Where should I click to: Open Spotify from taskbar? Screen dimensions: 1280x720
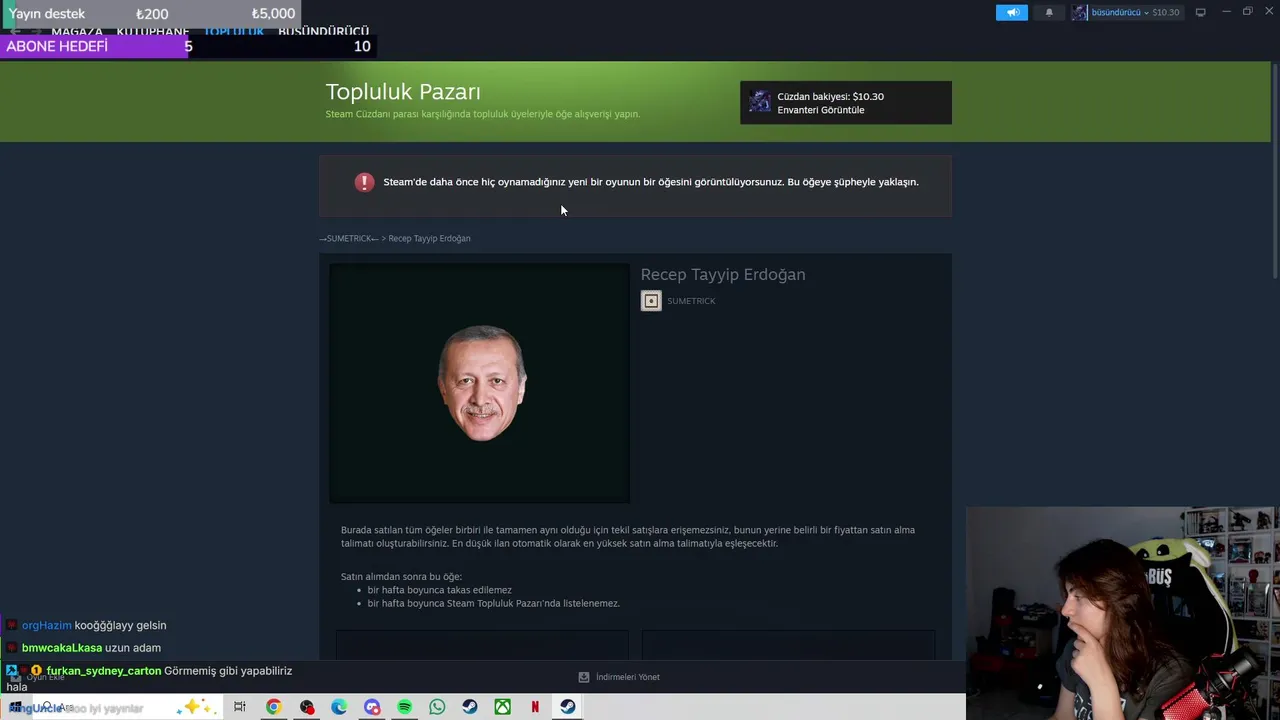(404, 707)
